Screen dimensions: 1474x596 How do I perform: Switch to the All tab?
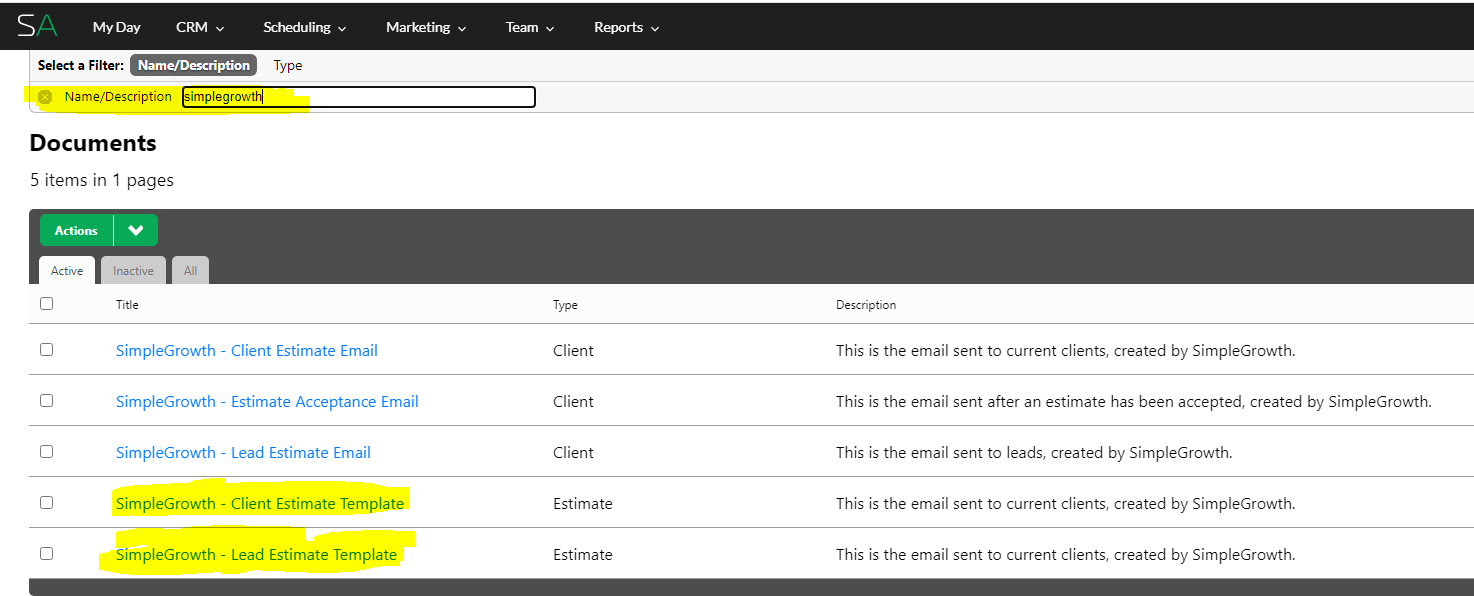[190, 271]
